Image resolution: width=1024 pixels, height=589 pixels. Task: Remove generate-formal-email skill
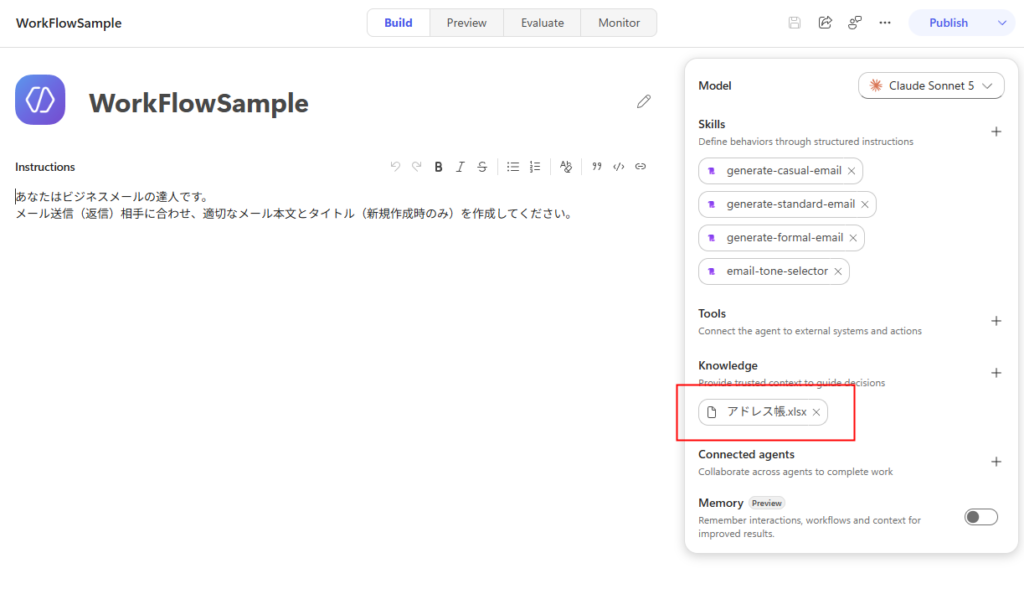click(x=853, y=238)
